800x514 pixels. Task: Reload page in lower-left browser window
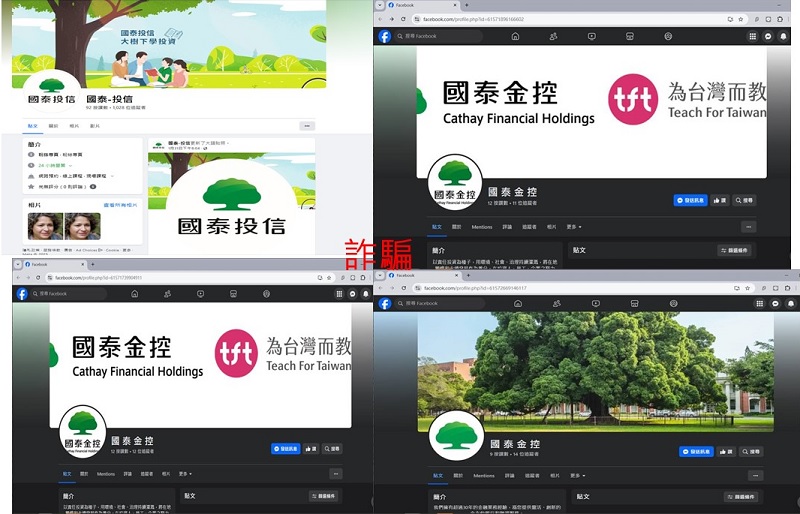[x=38, y=278]
